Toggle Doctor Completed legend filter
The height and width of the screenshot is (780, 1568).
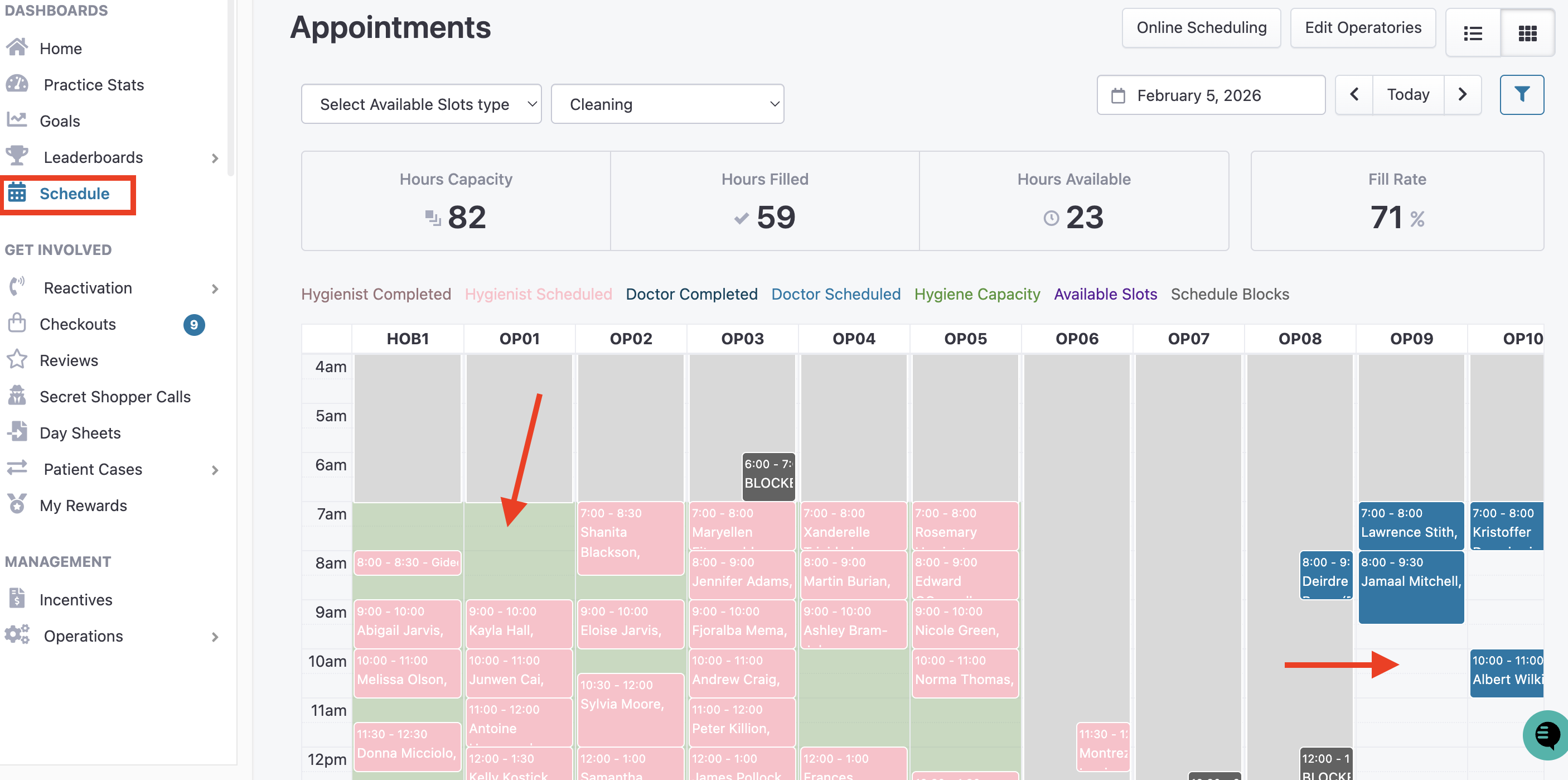[x=691, y=294]
